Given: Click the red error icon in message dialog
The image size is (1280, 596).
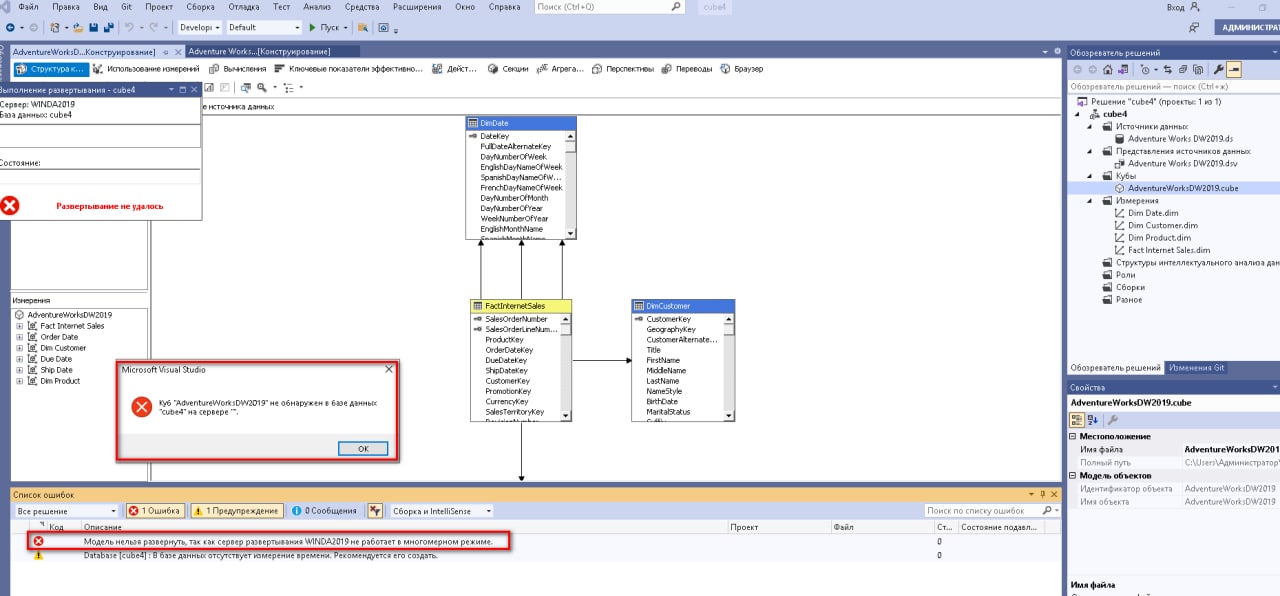Looking at the screenshot, I should 142,406.
